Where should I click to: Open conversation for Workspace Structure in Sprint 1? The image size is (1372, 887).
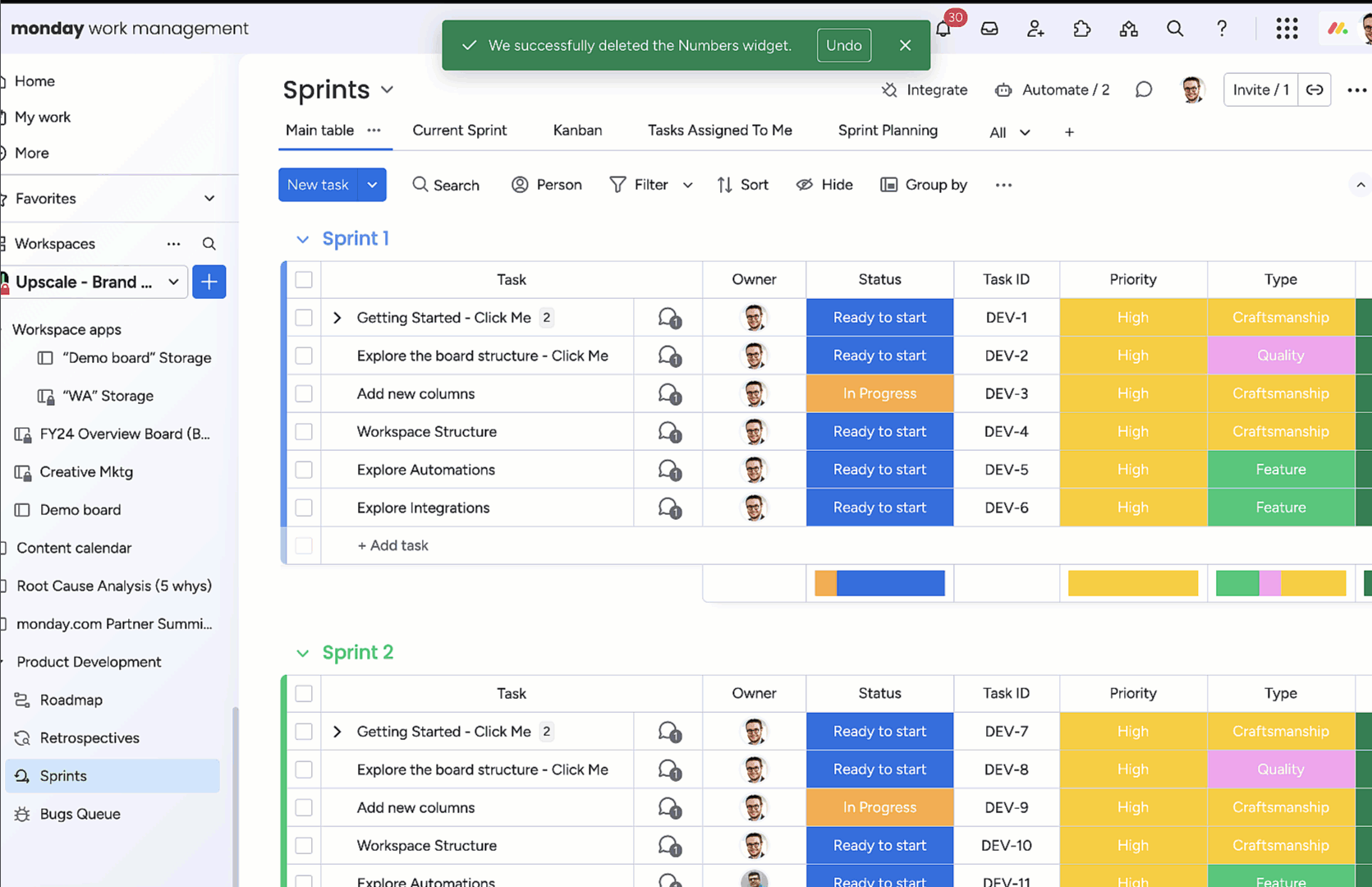[x=670, y=432]
